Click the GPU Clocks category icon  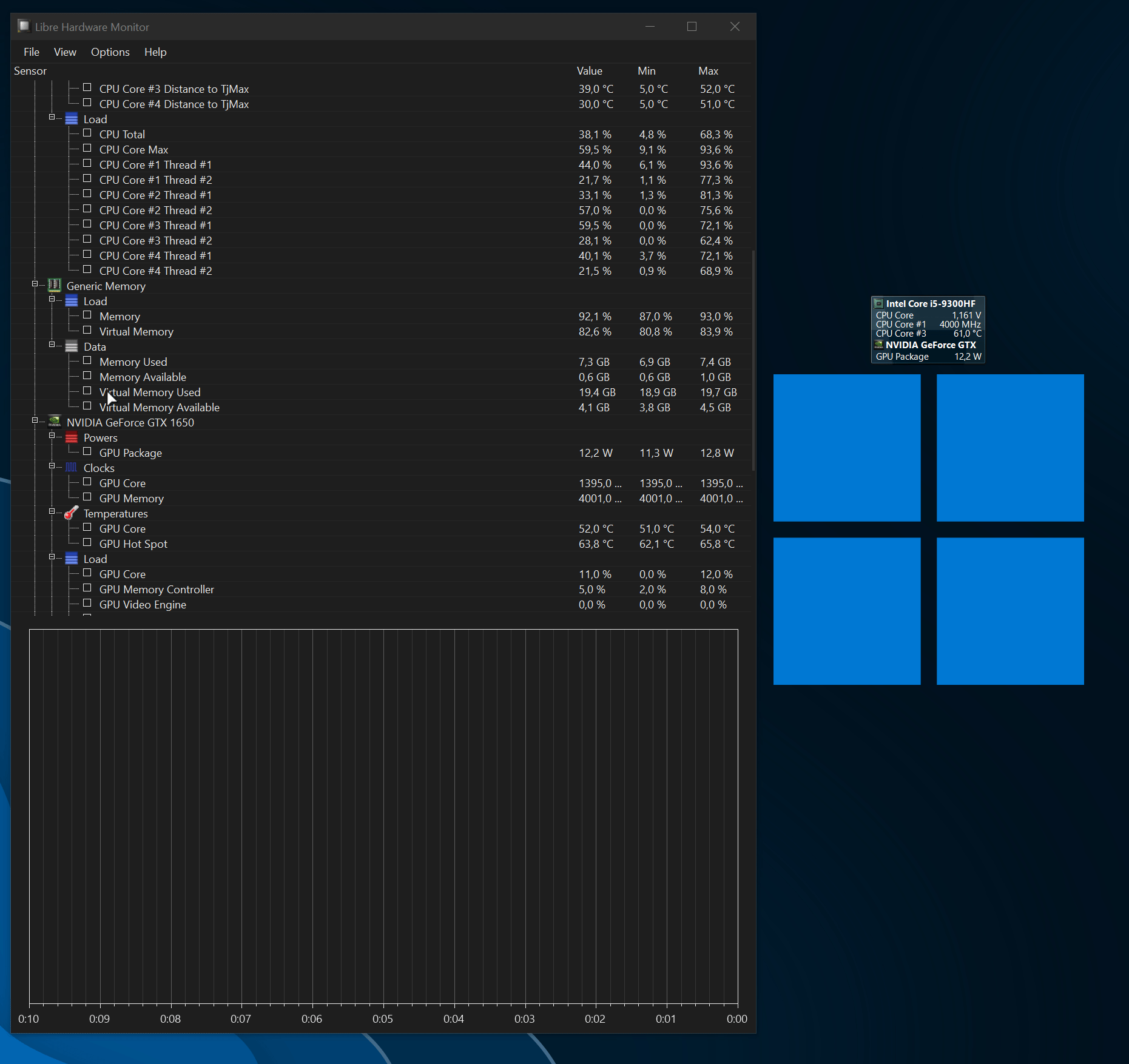[x=72, y=468]
